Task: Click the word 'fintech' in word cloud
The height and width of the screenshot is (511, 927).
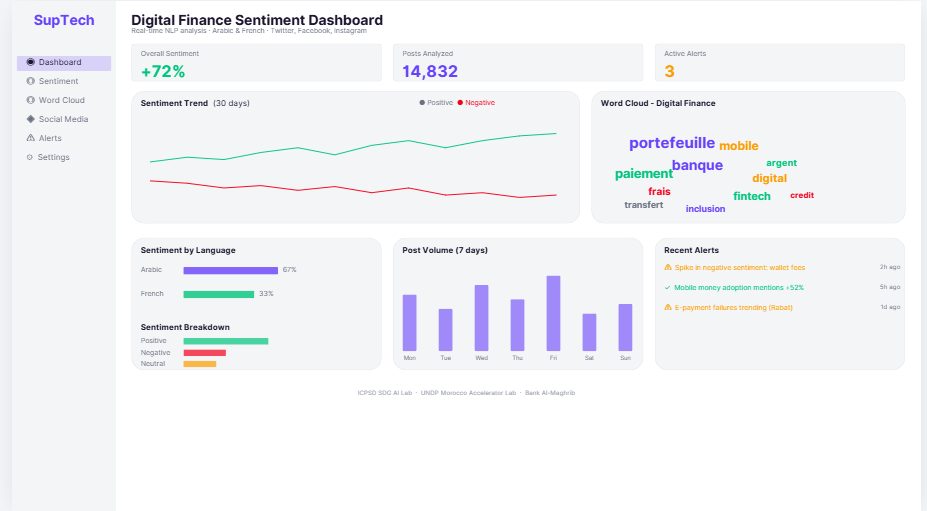Action: coord(752,196)
